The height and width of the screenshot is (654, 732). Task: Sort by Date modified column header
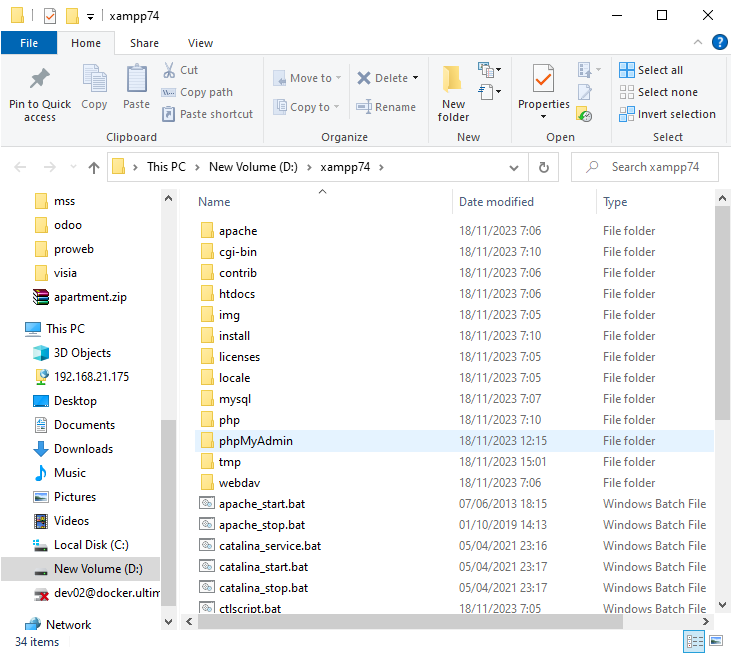496,202
